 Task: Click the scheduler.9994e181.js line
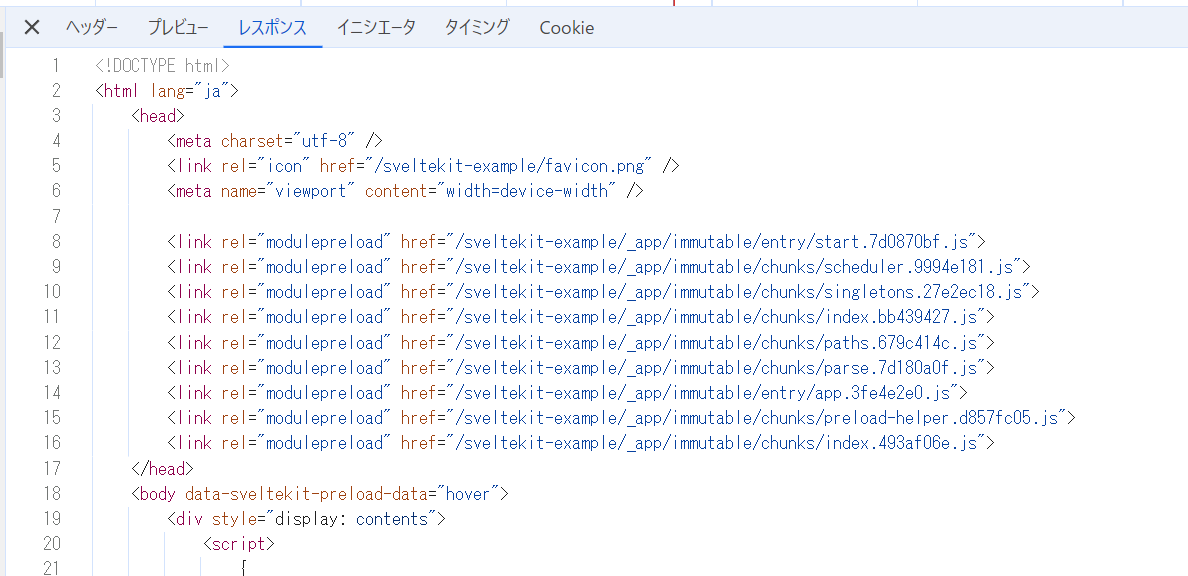click(x=599, y=267)
